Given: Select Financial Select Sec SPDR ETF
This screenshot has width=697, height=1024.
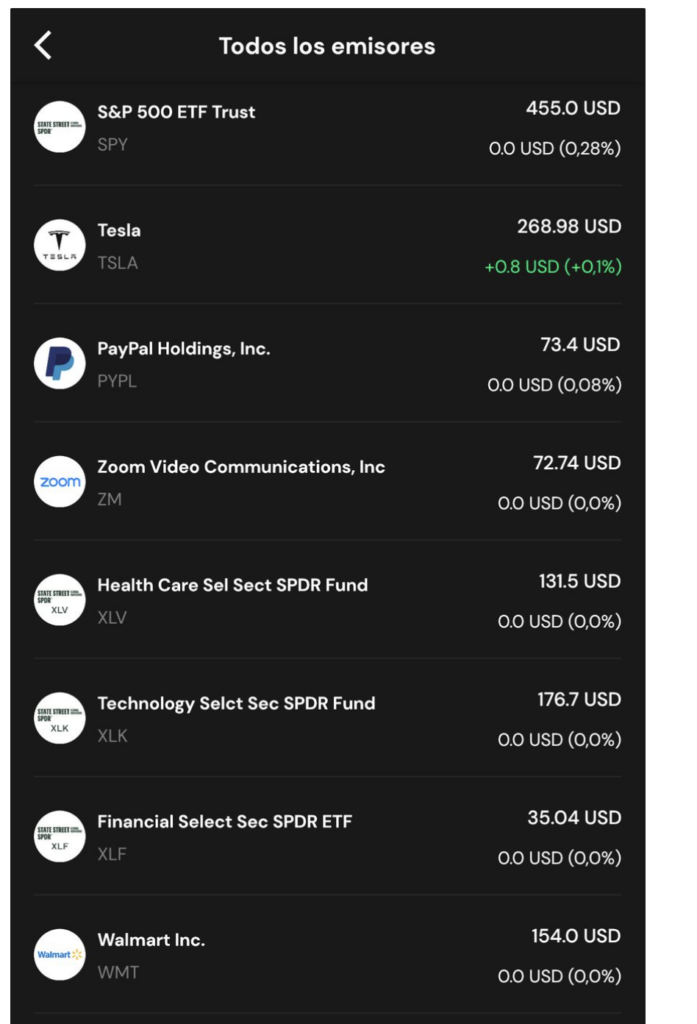Looking at the screenshot, I should tap(327, 836).
